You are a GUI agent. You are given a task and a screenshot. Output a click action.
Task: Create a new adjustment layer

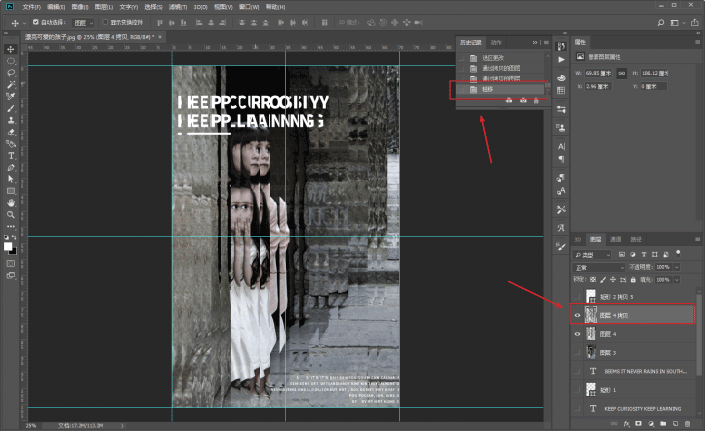tap(651, 423)
